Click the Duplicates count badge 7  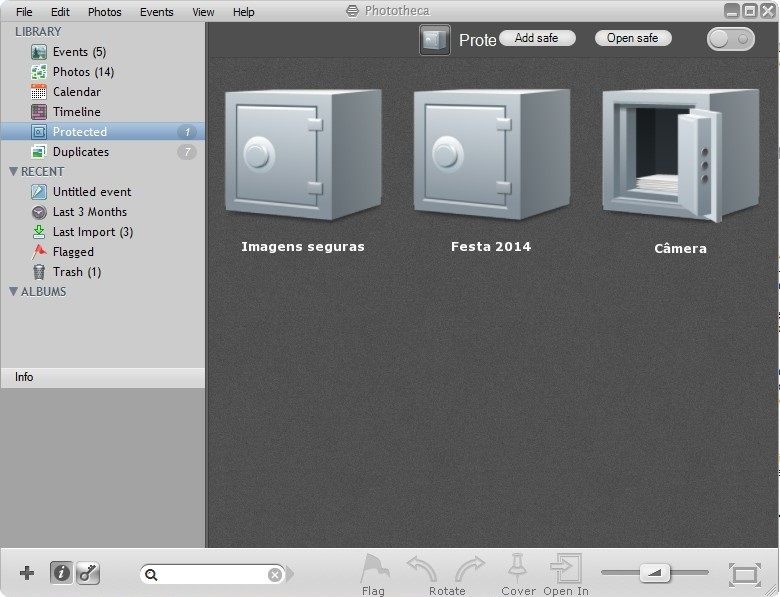coord(187,152)
